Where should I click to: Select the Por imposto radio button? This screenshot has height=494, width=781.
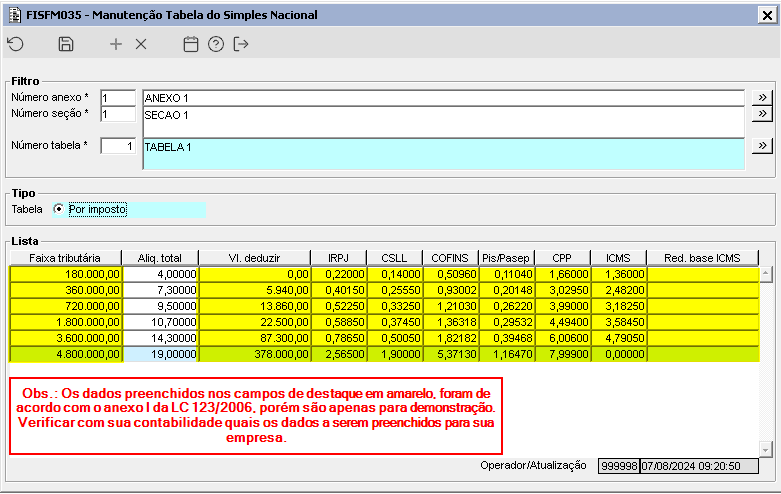pyautogui.click(x=59, y=209)
